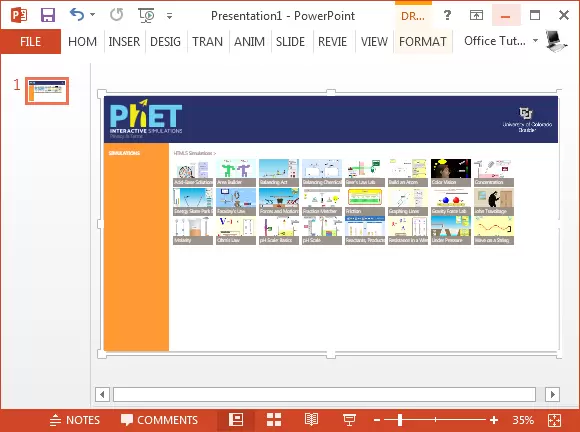Screen dimensions: 580x432
Task: Switch to the INSERT ribbon tab
Action: pos(124,41)
